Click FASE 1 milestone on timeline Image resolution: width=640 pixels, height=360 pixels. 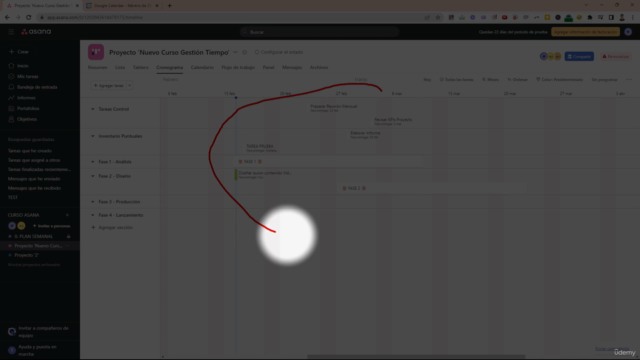250,162
